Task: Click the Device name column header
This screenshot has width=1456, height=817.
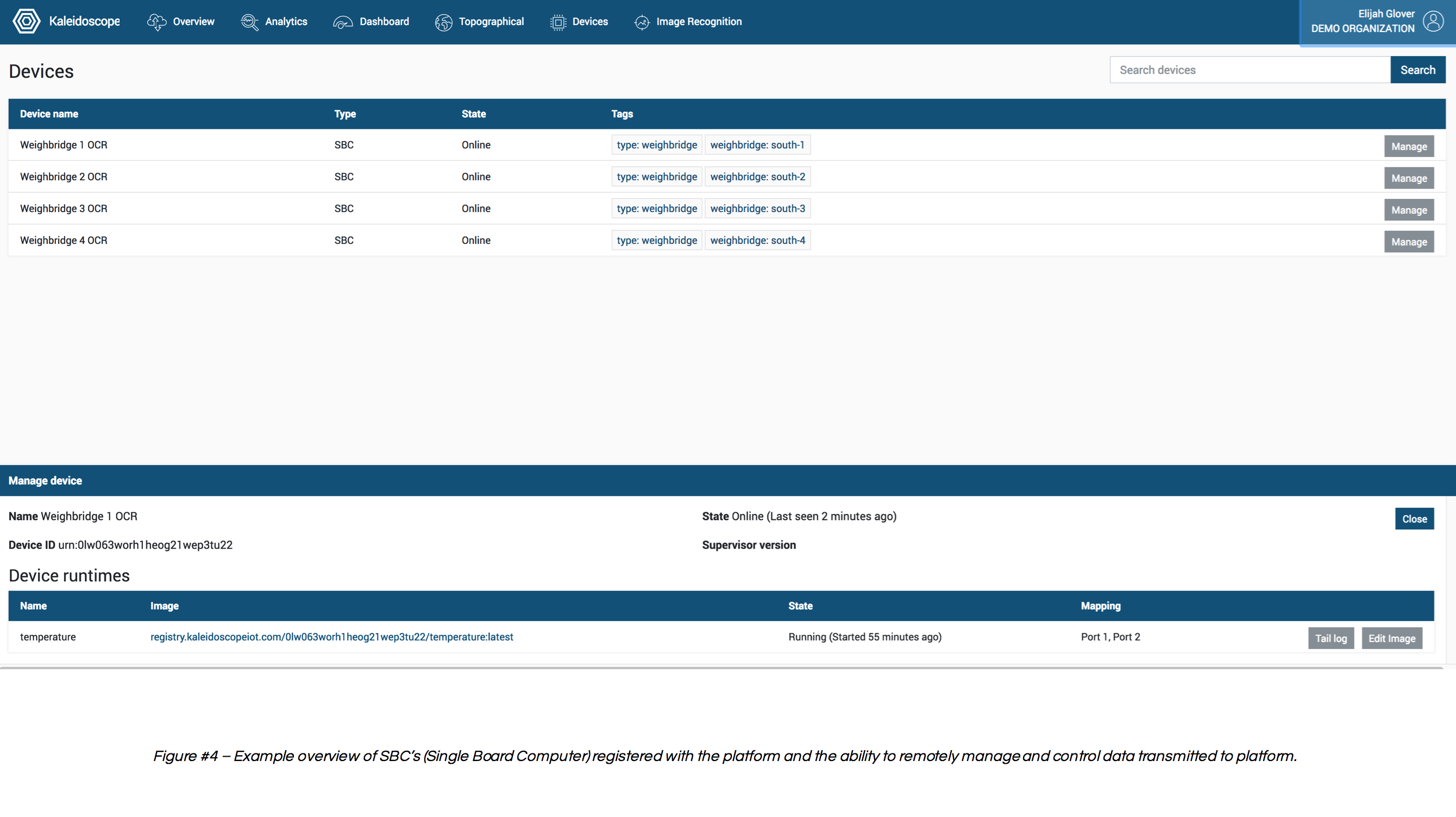Action: tap(49, 114)
